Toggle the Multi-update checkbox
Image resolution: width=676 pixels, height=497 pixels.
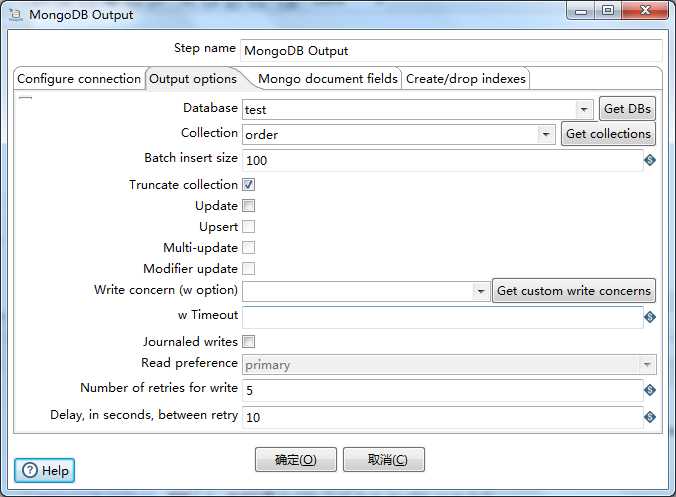tap(249, 248)
